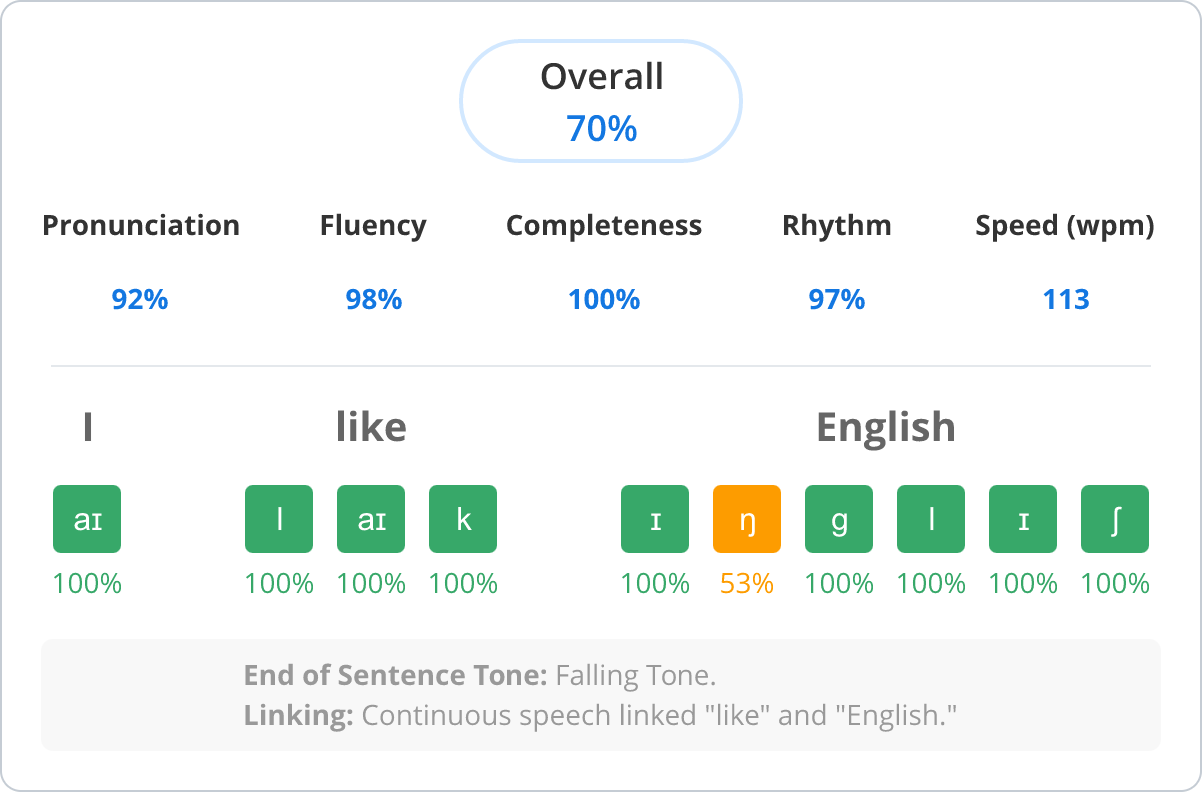The height and width of the screenshot is (792, 1202).
Task: Tap the aɪ phoneme tile under "like"
Action: click(371, 519)
